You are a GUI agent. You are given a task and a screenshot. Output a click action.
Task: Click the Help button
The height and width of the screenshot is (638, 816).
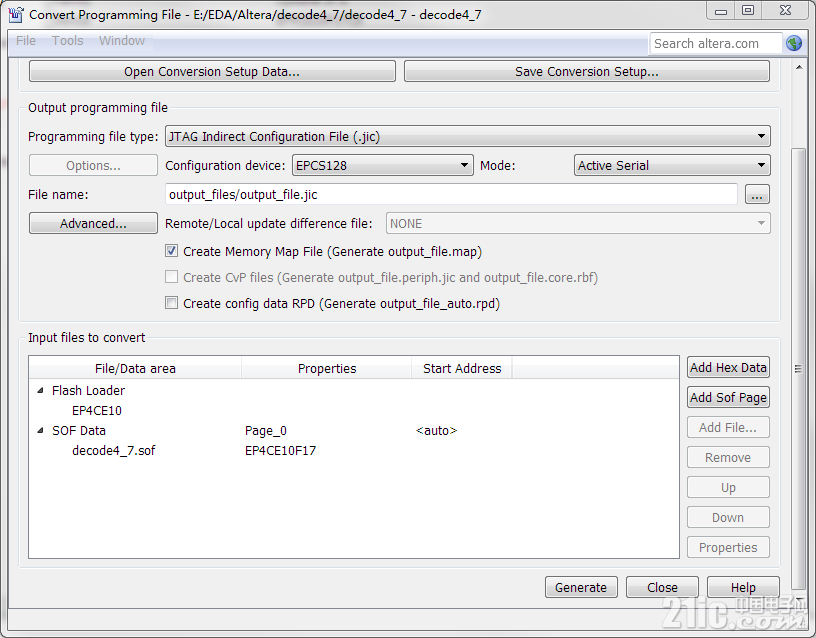coord(743,588)
